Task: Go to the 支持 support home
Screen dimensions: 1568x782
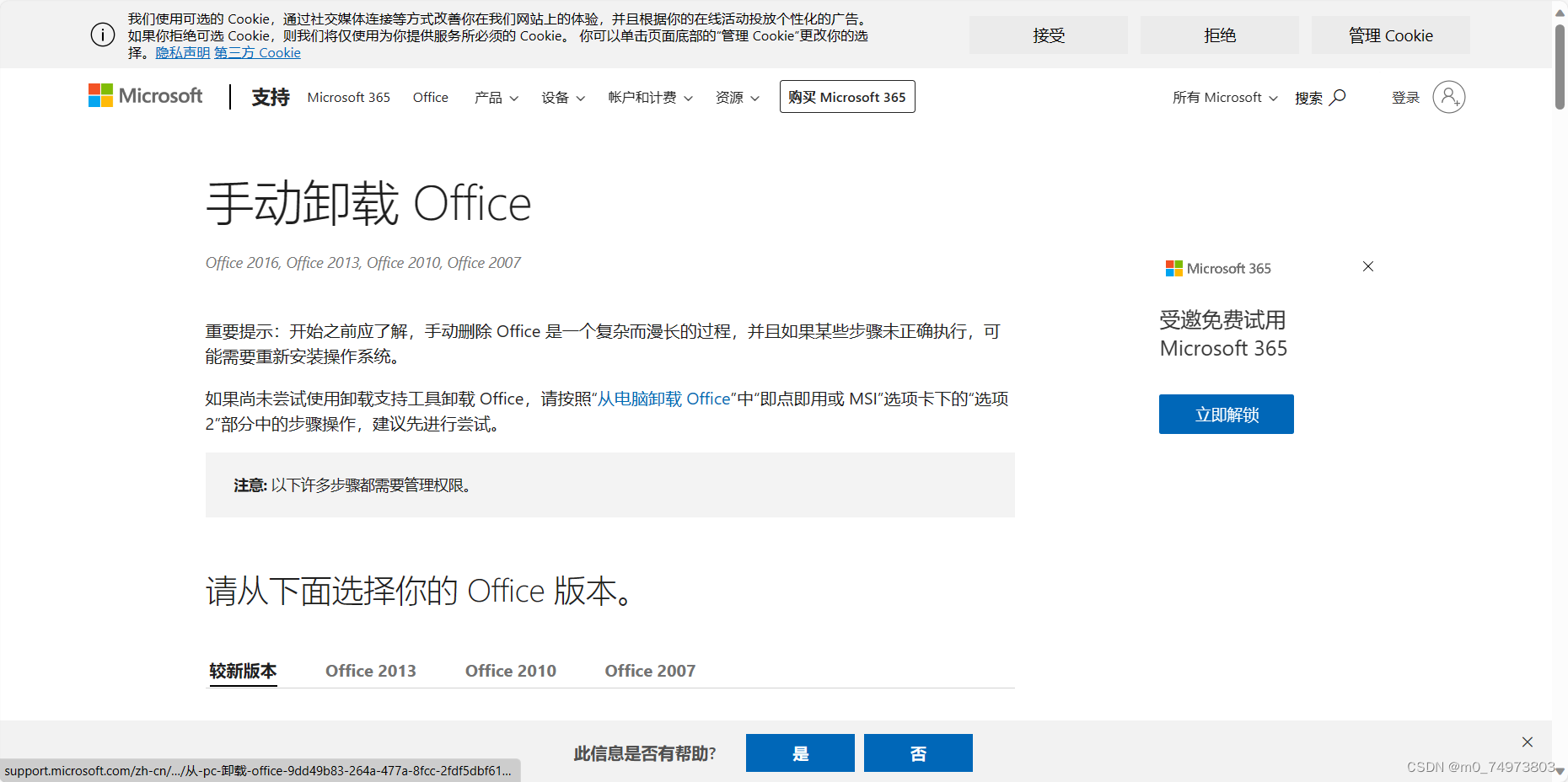Action: click(271, 97)
